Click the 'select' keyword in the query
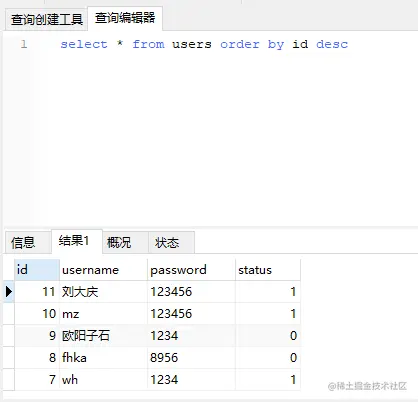 (84, 44)
